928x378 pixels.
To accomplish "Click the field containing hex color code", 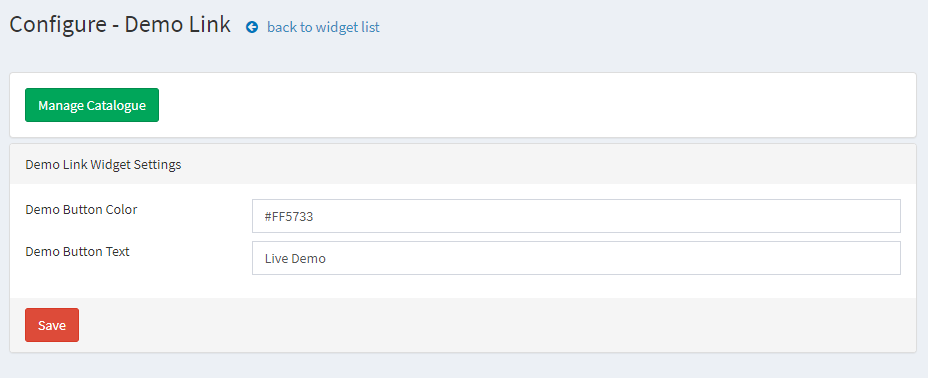I will click(x=576, y=216).
